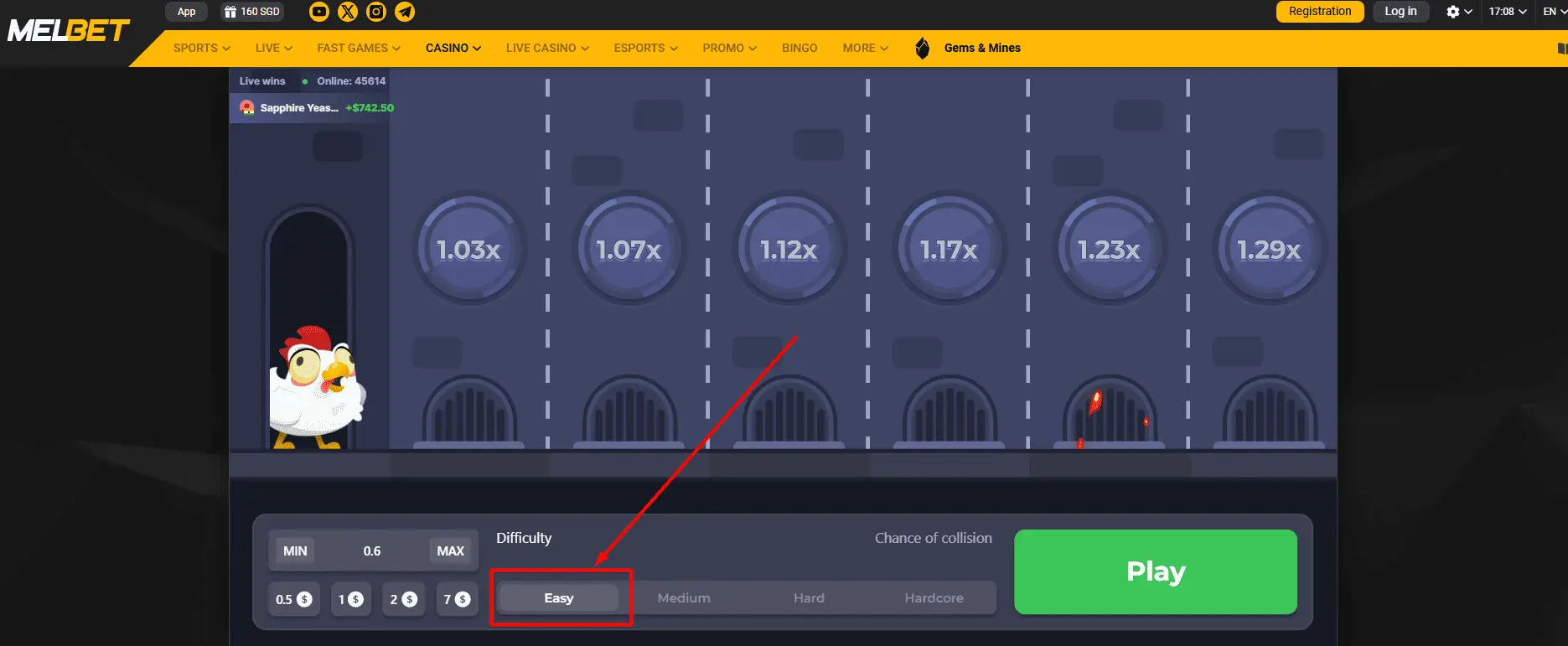Expand the Fast Games menu

(x=359, y=49)
